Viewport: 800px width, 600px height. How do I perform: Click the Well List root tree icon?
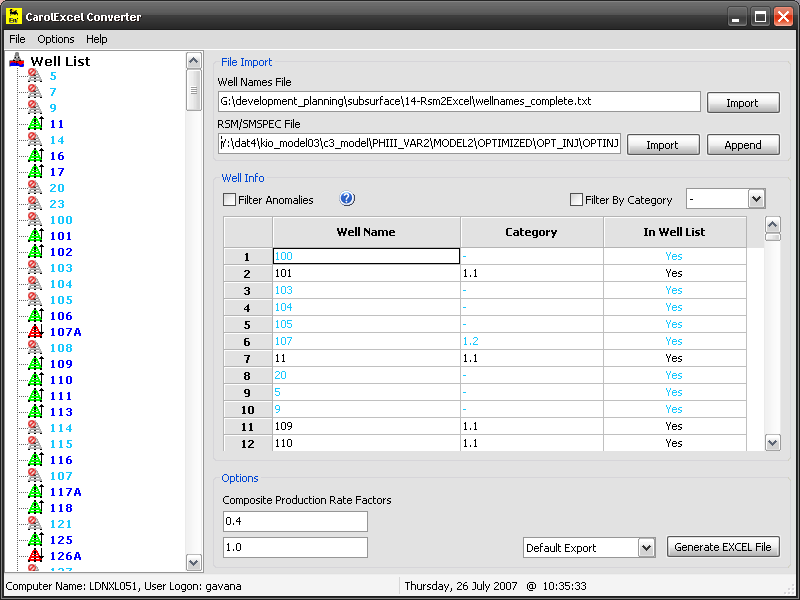[17, 61]
